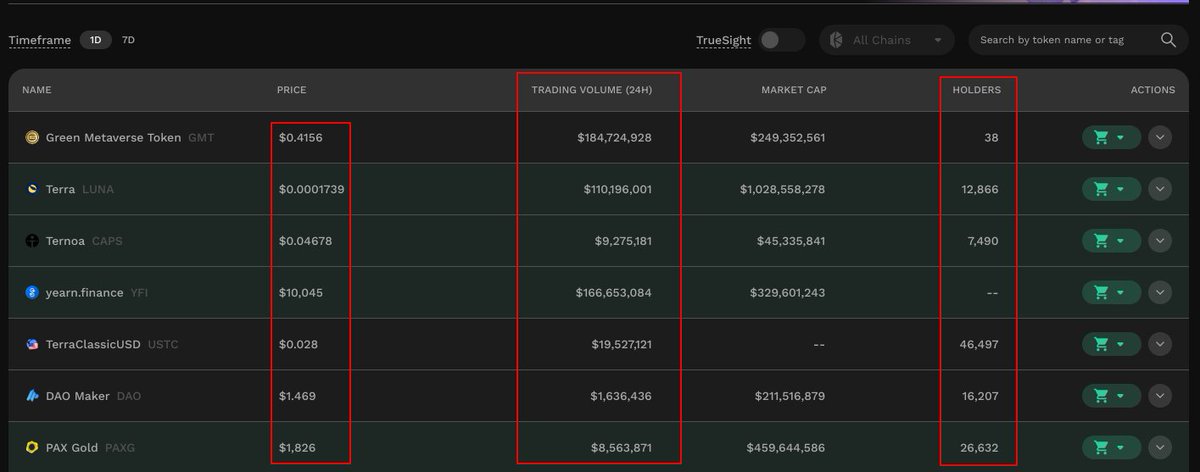Image resolution: width=1200 pixels, height=472 pixels.
Task: Sort by TRADING VOLUME (24H) header
Action: (x=592, y=90)
